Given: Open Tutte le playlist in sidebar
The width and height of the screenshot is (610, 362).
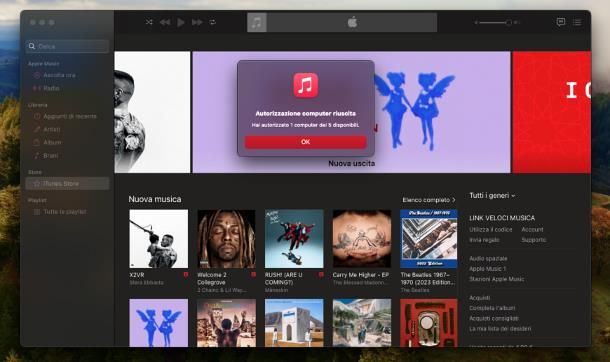Looking at the screenshot, I should [x=67, y=212].
